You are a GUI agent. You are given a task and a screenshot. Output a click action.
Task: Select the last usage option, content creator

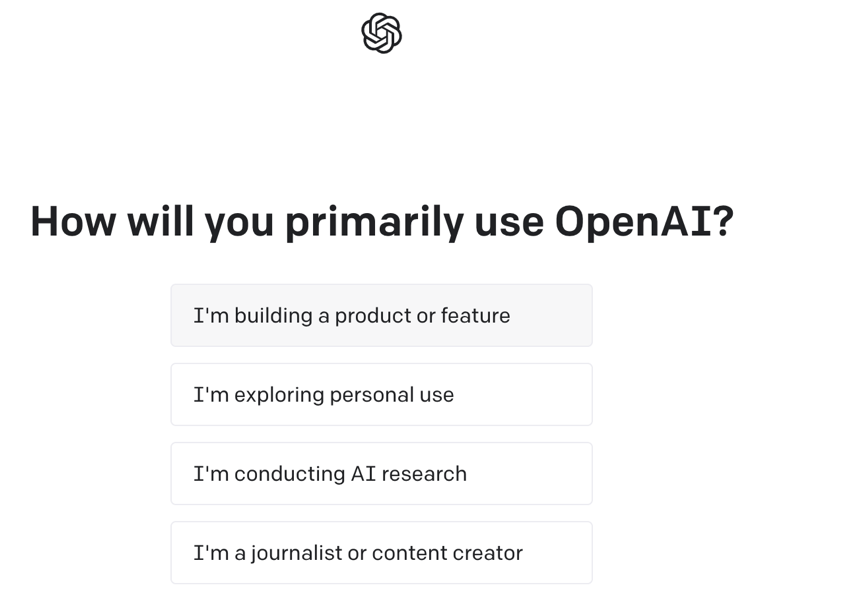pyautogui.click(x=381, y=552)
